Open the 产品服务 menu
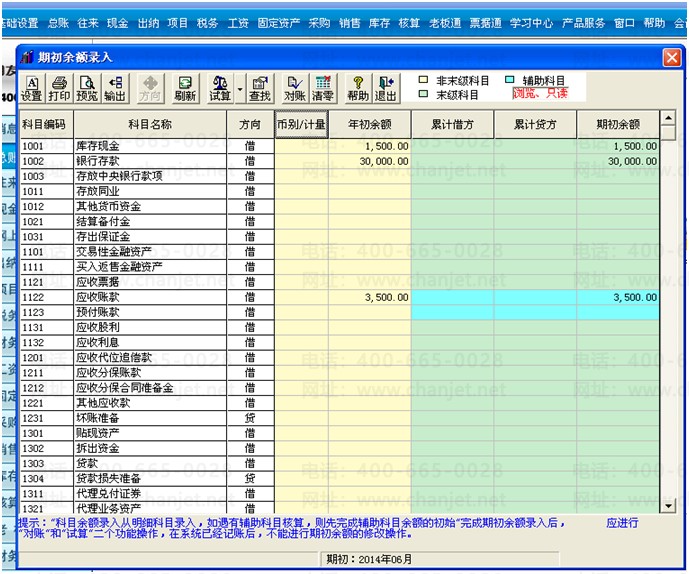The image size is (689, 574). tap(584, 23)
